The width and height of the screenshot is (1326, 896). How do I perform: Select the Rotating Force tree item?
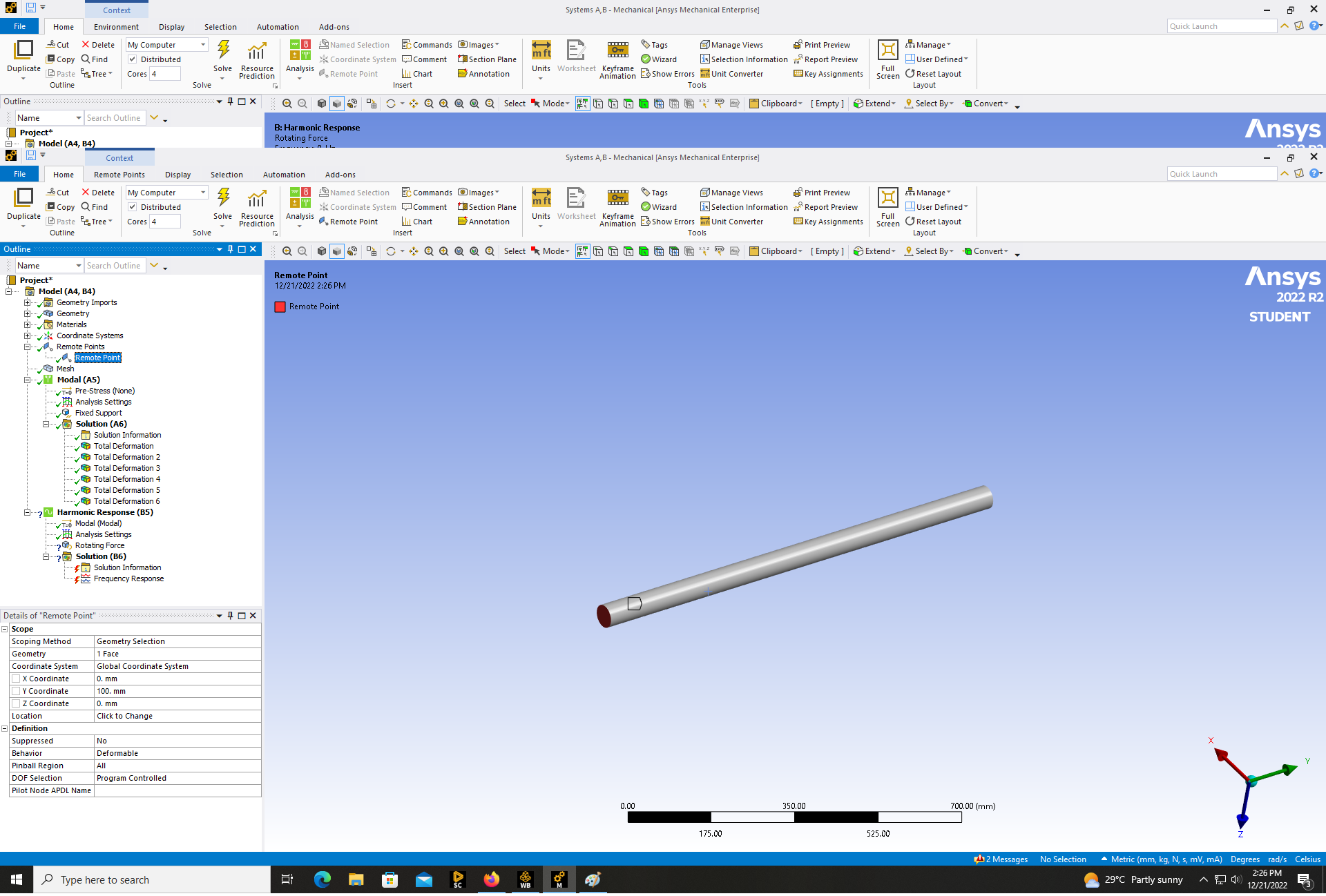pos(99,545)
